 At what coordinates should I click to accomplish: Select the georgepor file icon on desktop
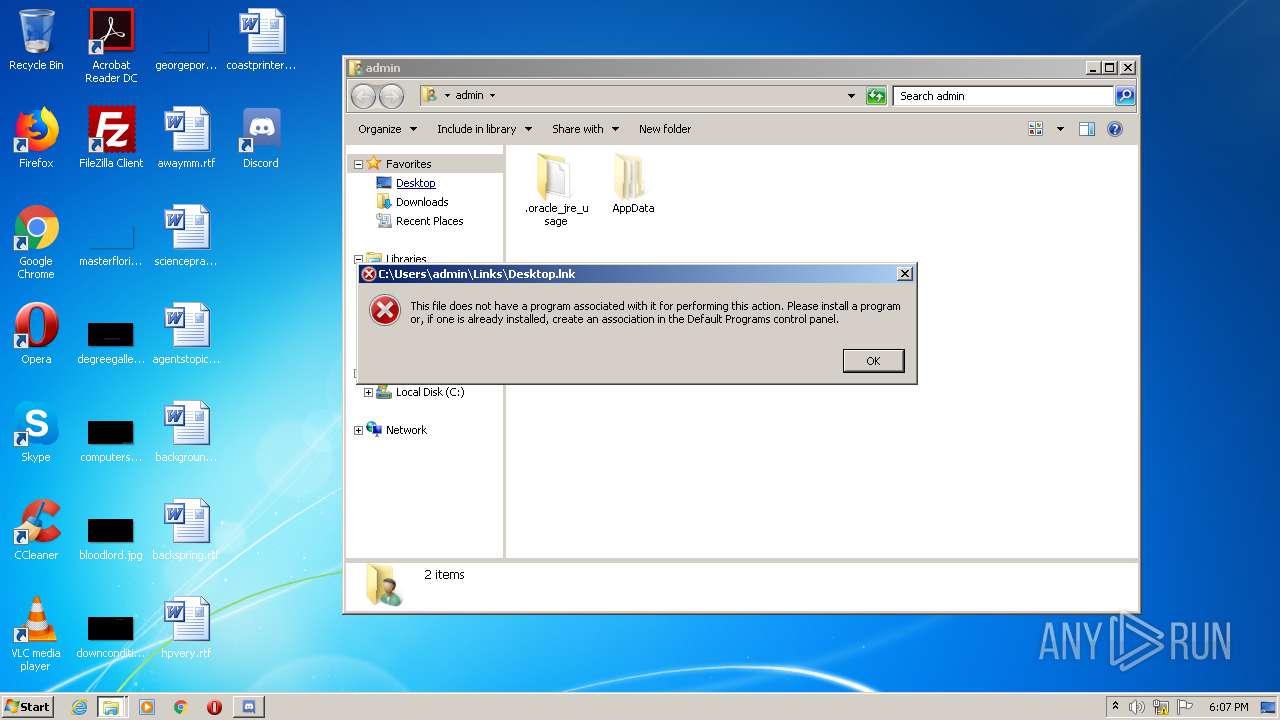tap(186, 50)
